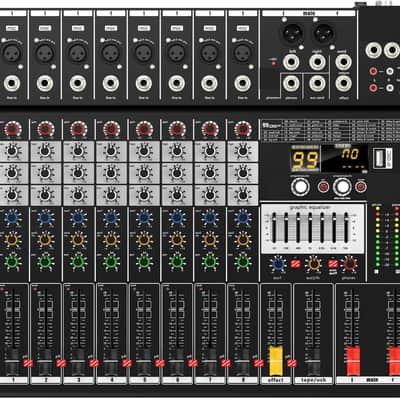Image resolution: width=400 pixels, height=400 pixels.
Task: Click the channel 2 red gain knob
Action: tap(46, 129)
